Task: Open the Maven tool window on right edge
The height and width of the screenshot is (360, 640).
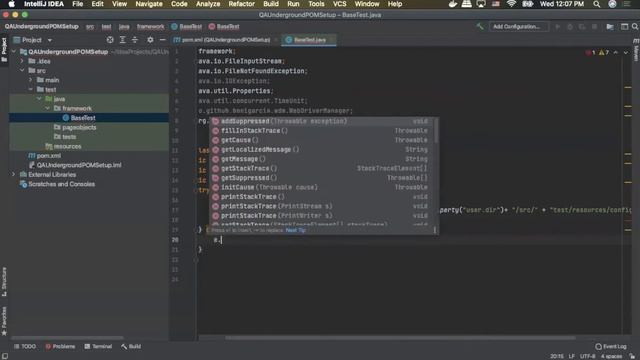Action: tap(636, 50)
